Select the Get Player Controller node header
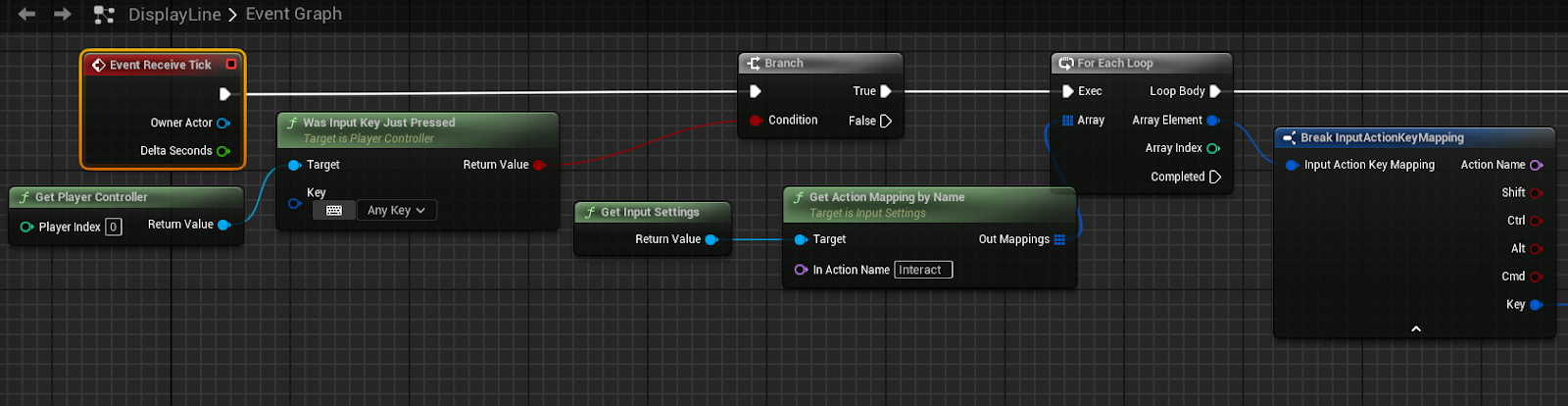 pos(125,197)
